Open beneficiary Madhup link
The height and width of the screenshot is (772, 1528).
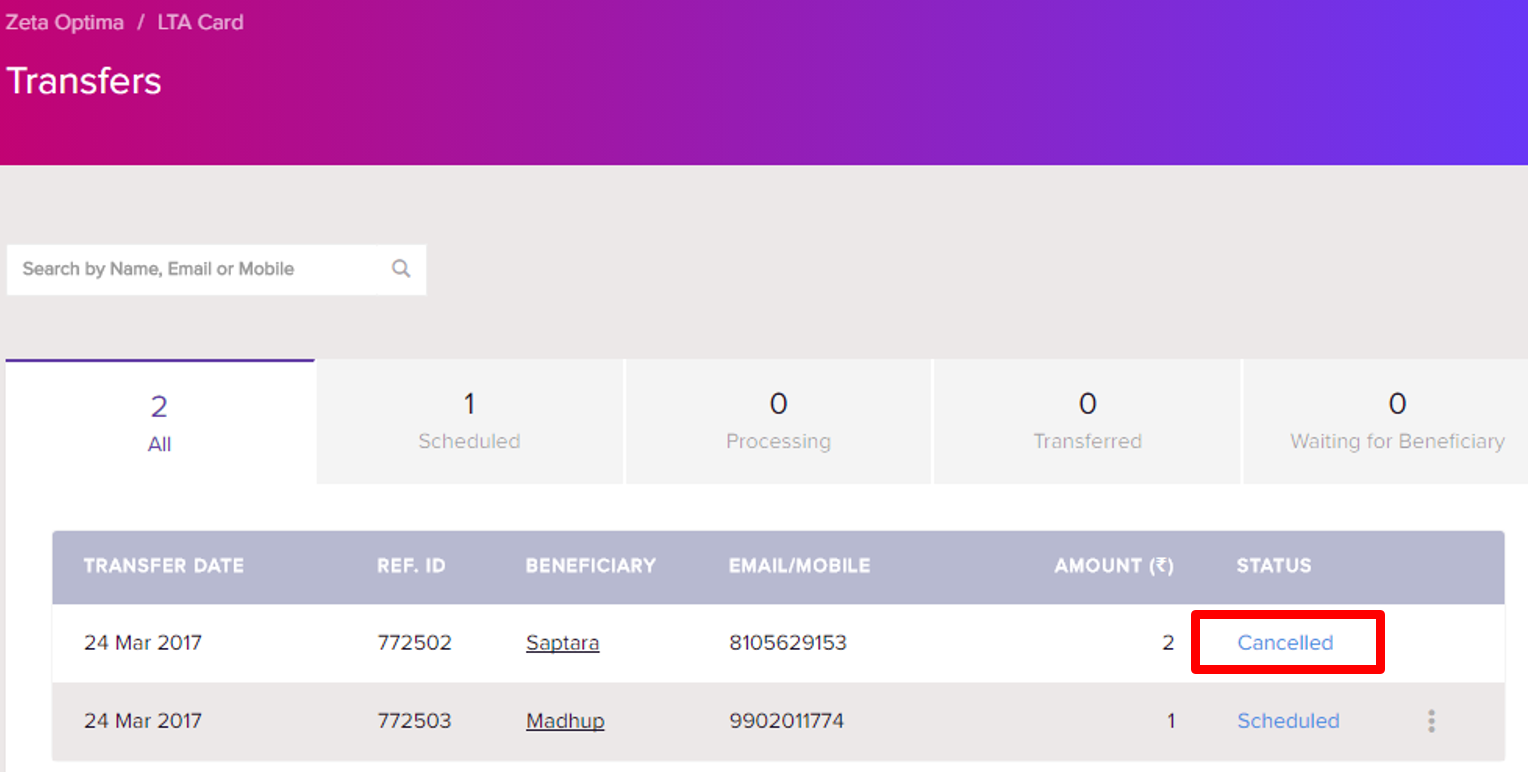pos(565,721)
